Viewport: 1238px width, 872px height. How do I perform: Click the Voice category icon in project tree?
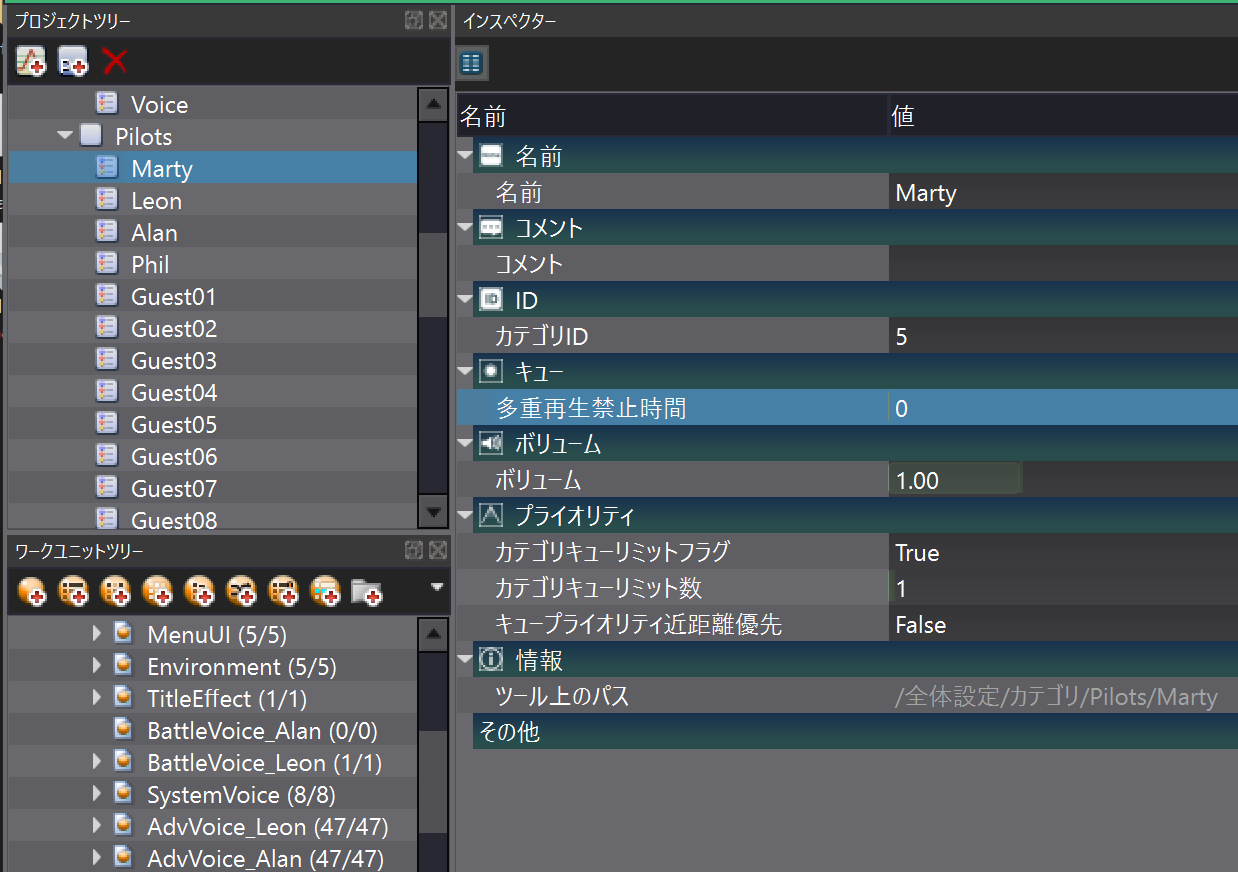pos(107,104)
